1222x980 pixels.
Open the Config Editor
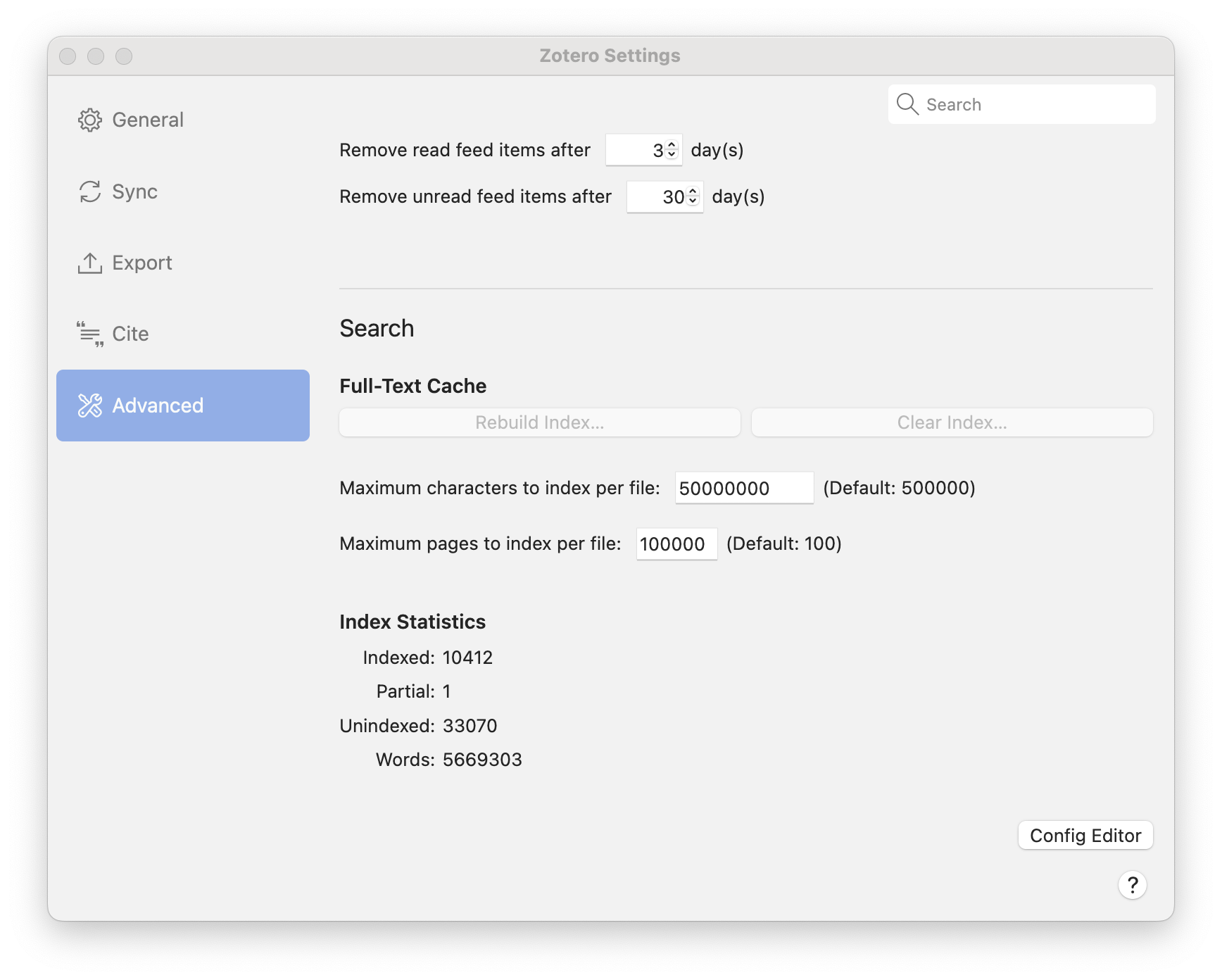[1085, 836]
